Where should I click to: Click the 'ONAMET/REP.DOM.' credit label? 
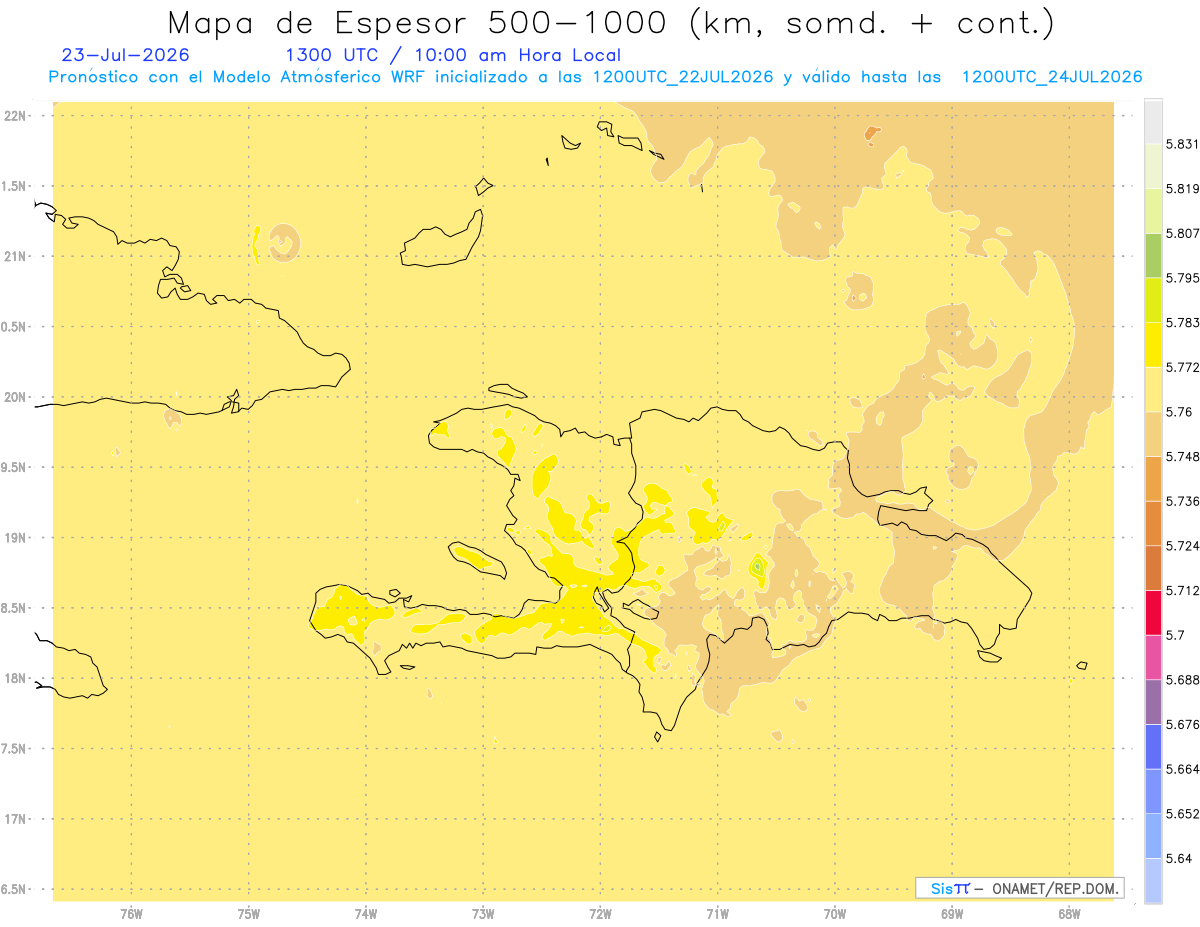coord(1055,888)
